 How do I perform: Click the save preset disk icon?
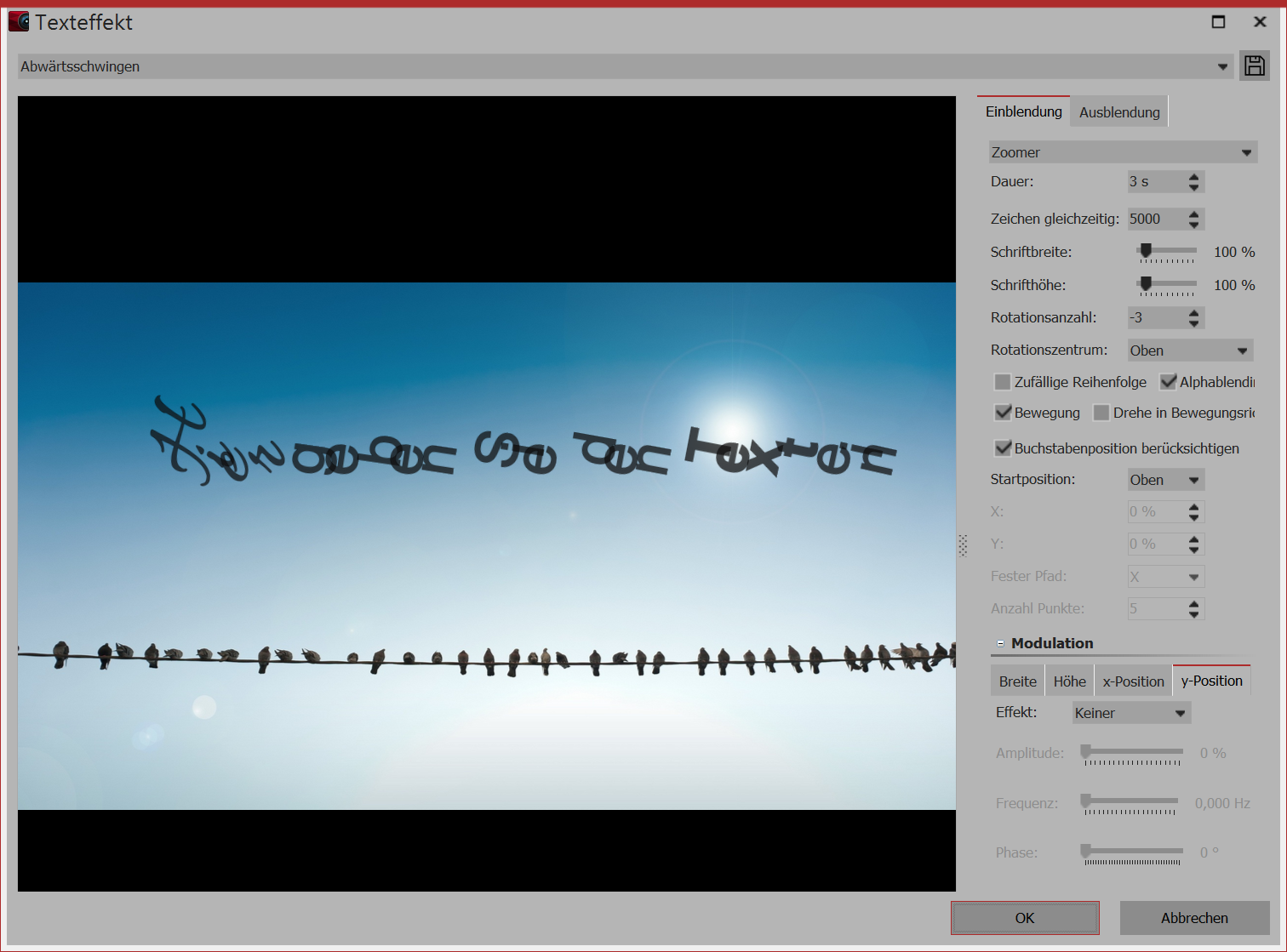1254,66
